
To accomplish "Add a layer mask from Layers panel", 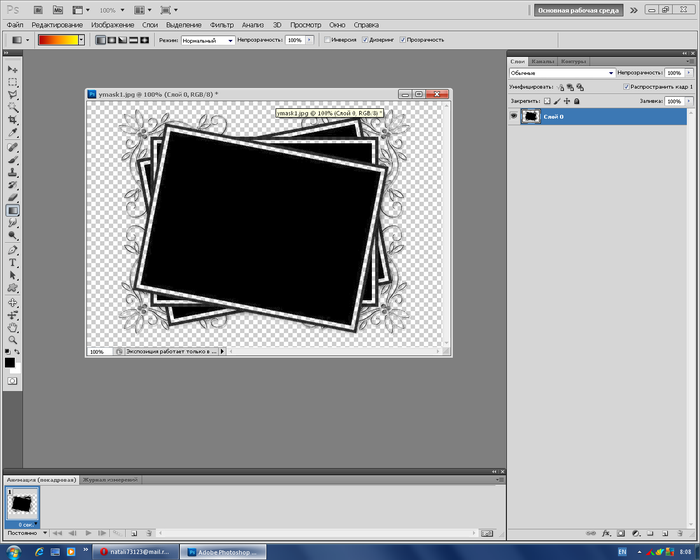I will (621, 533).
